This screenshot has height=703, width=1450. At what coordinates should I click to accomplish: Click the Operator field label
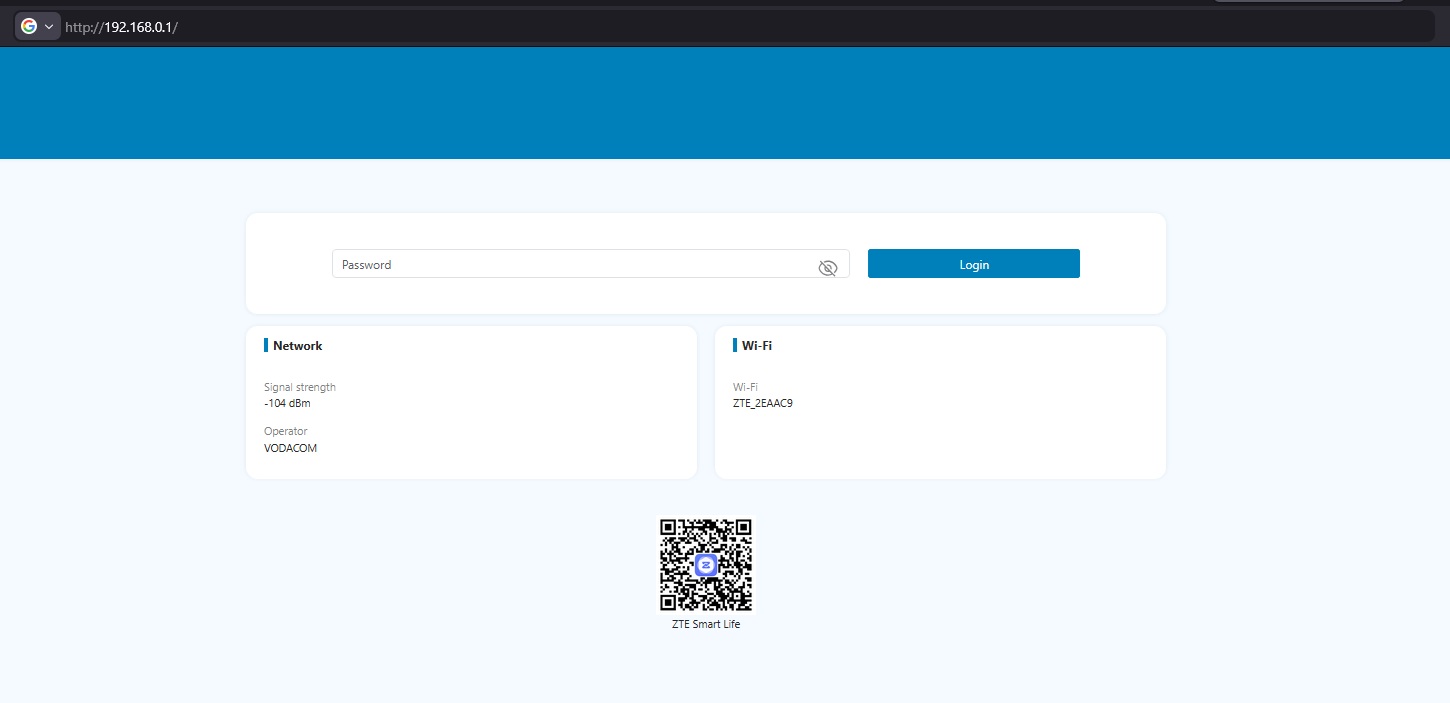coord(285,431)
